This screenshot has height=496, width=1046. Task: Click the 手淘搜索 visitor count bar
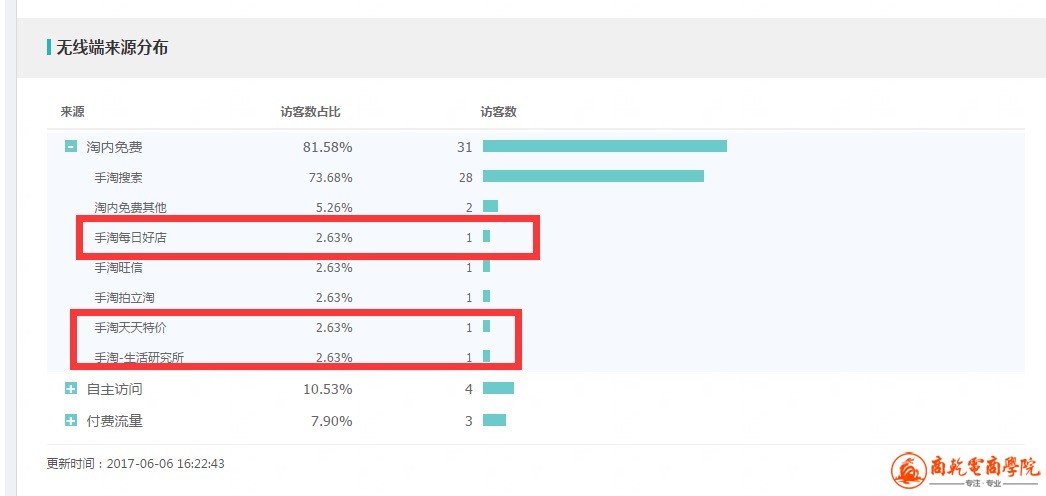click(593, 176)
